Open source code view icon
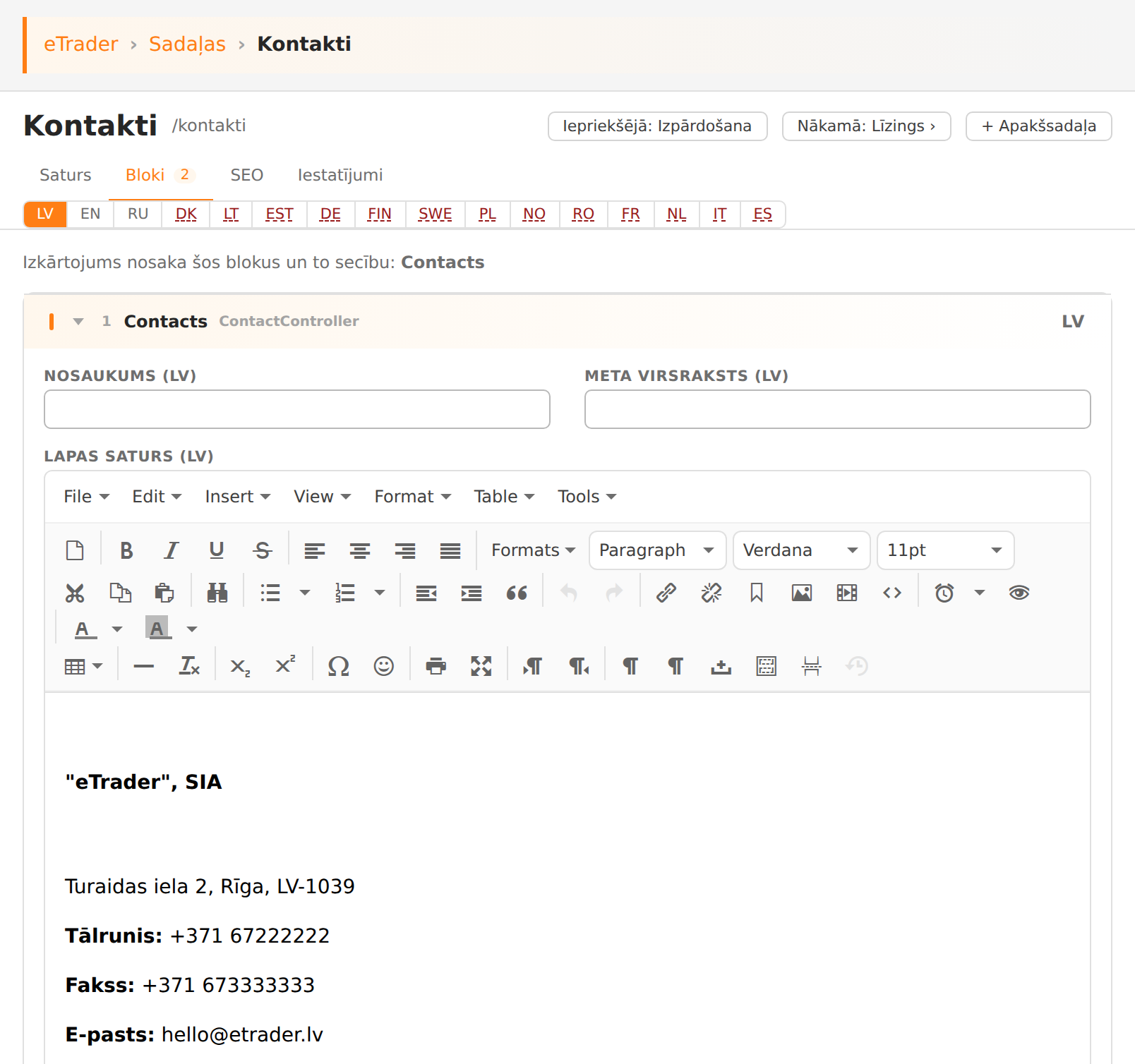This screenshot has width=1135, height=1064. coord(892,593)
